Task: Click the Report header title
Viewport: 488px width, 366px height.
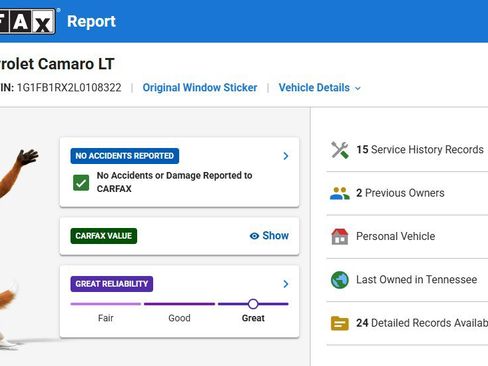Action: (91, 21)
